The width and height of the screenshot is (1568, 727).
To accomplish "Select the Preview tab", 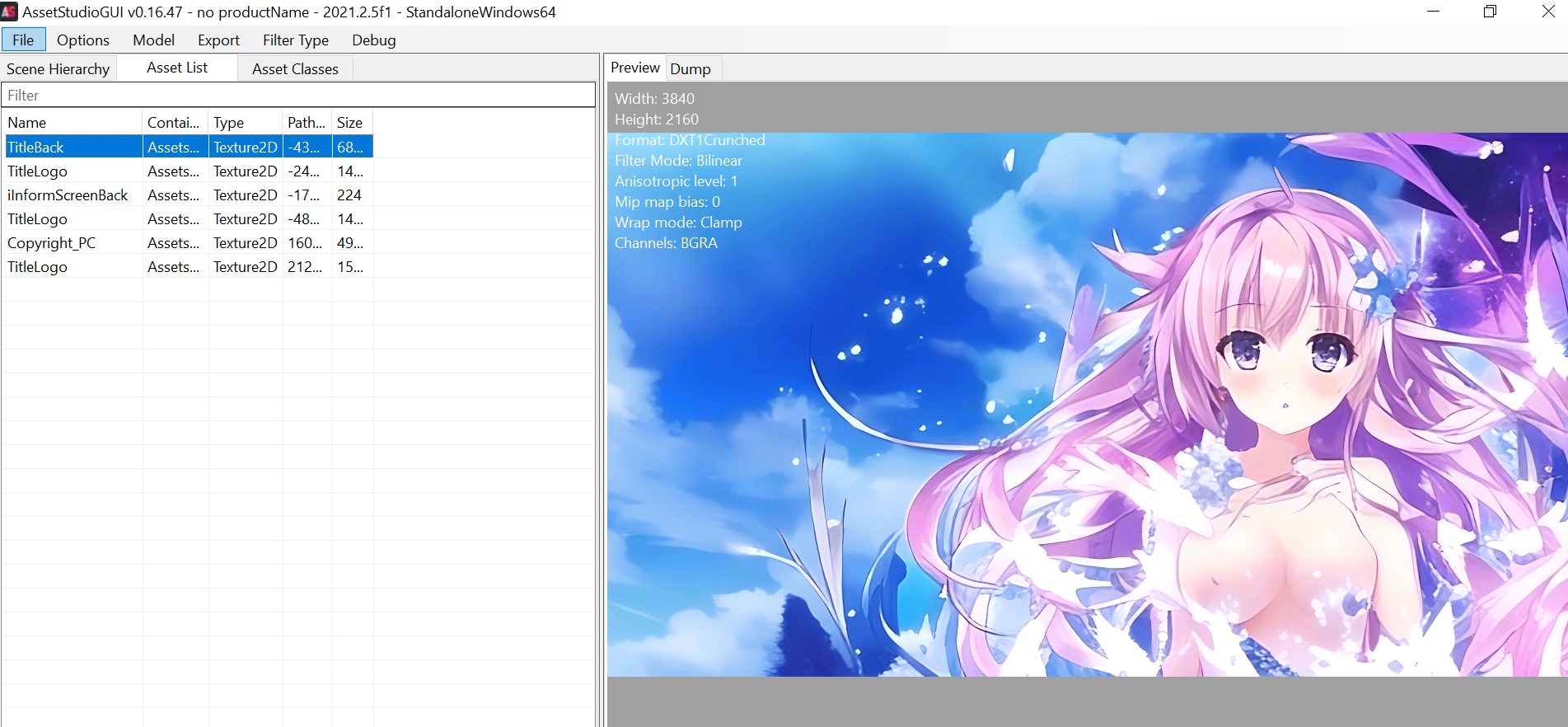I will tap(634, 68).
